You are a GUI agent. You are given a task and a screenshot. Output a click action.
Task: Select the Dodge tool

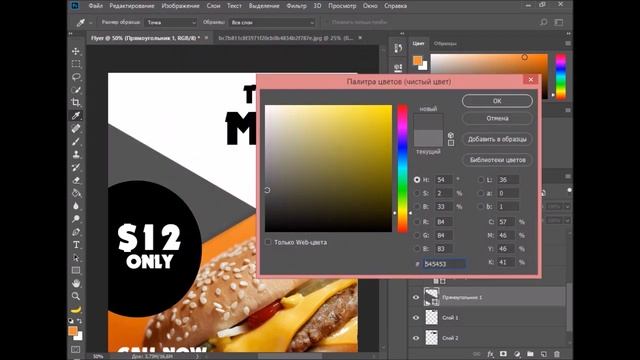click(x=76, y=219)
